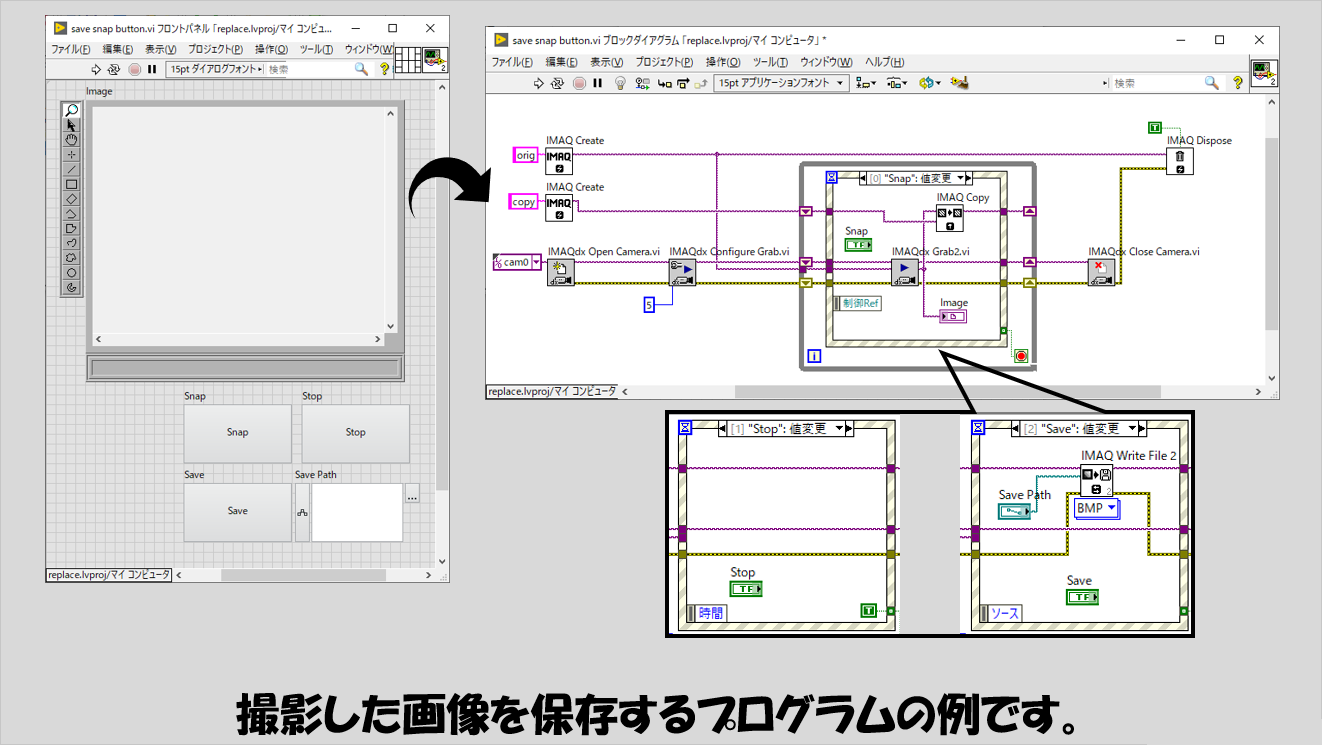Click the IMAQdx Close Camera.vi node
The height and width of the screenshot is (745, 1322).
click(x=1101, y=272)
